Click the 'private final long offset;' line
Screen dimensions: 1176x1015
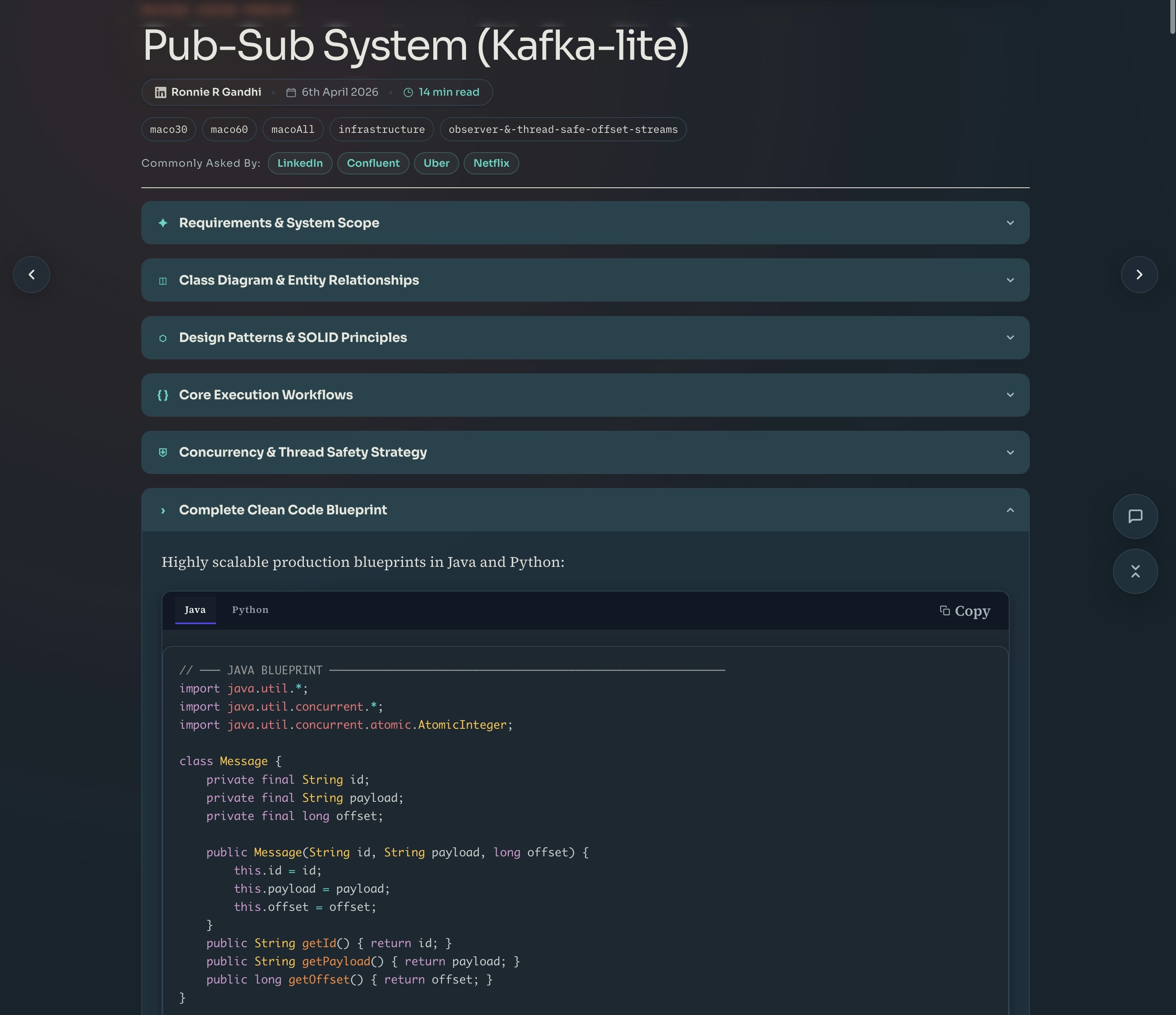tap(294, 816)
